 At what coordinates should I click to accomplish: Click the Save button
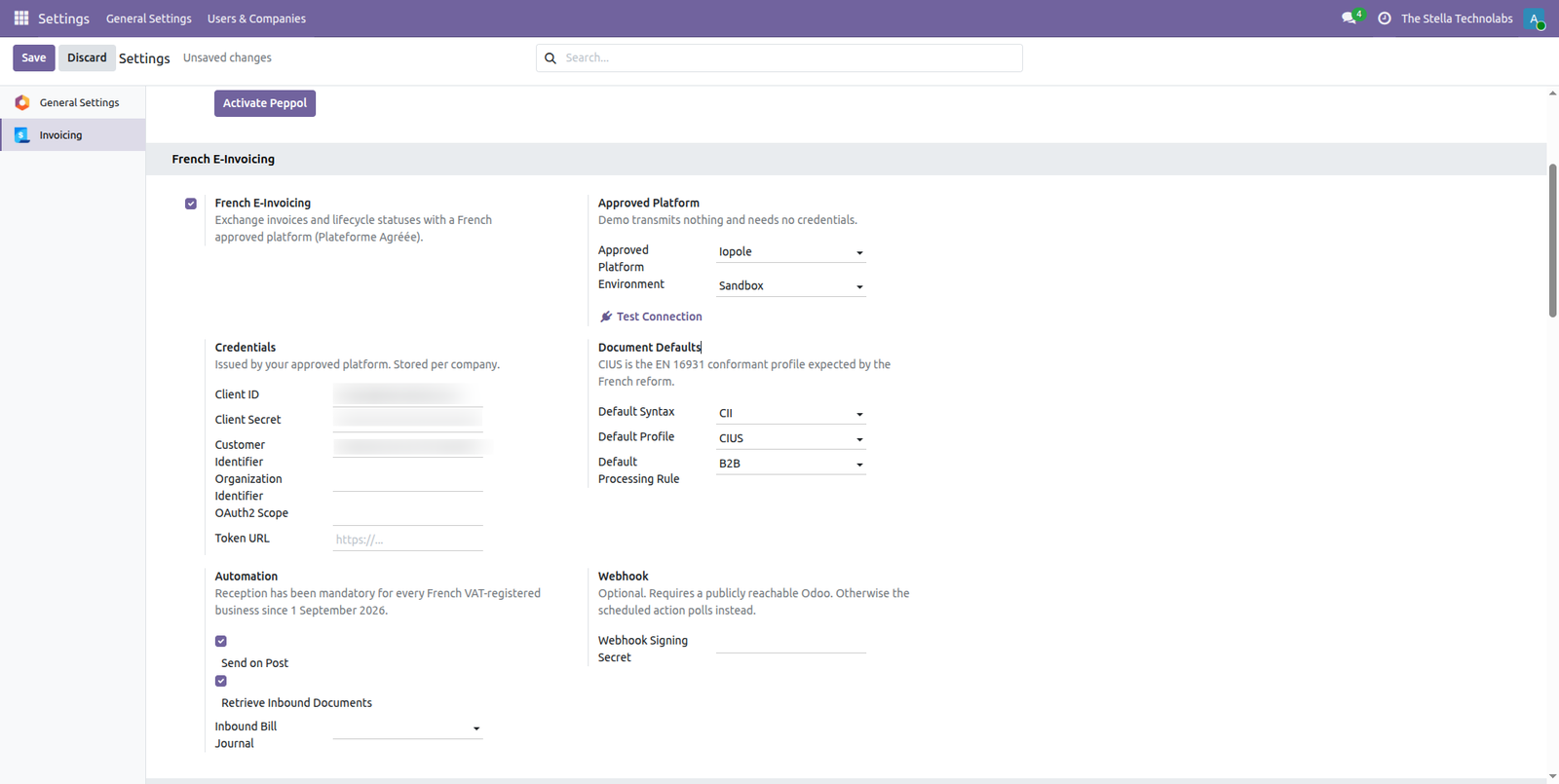click(34, 57)
